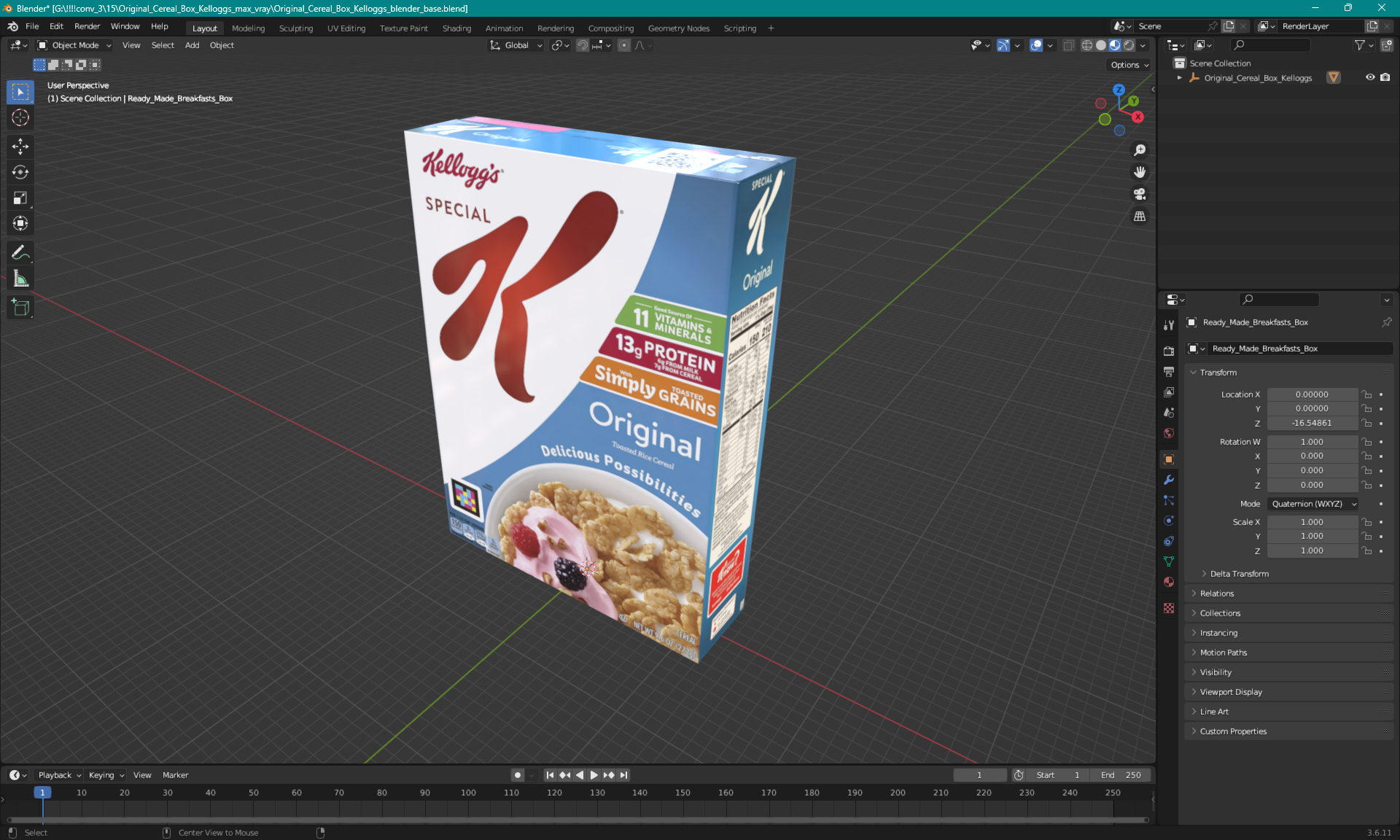1400x840 pixels.
Task: Activate the Select Box tool
Action: (x=20, y=92)
